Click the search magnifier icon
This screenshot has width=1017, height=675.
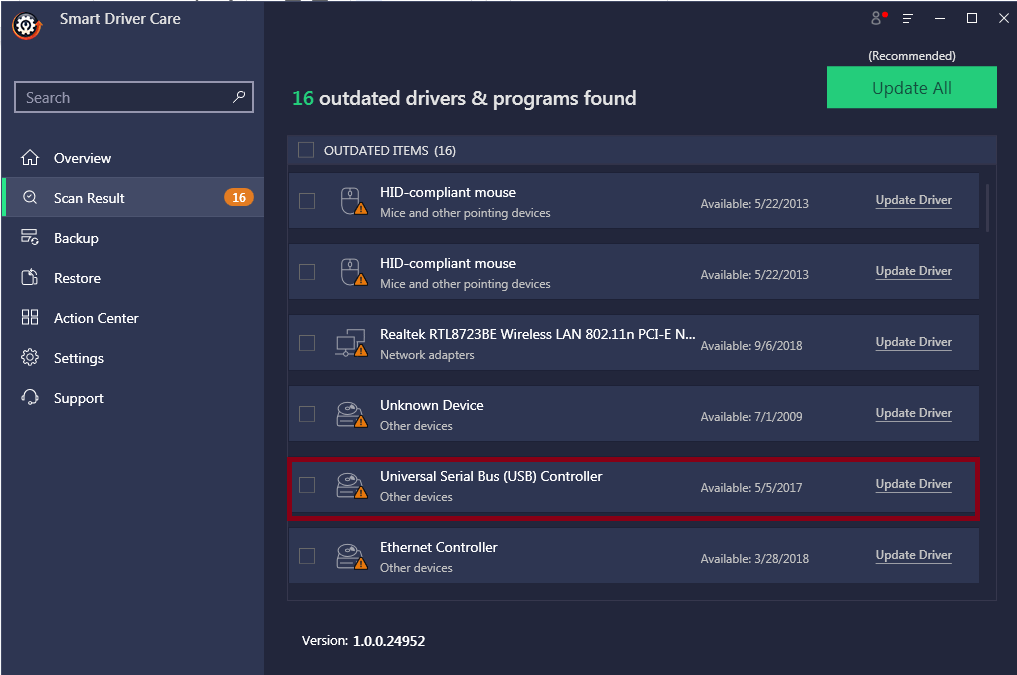coord(237,97)
